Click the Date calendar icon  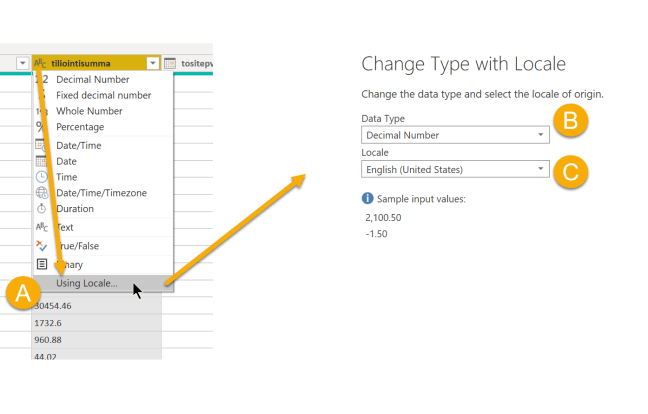[x=41, y=161]
